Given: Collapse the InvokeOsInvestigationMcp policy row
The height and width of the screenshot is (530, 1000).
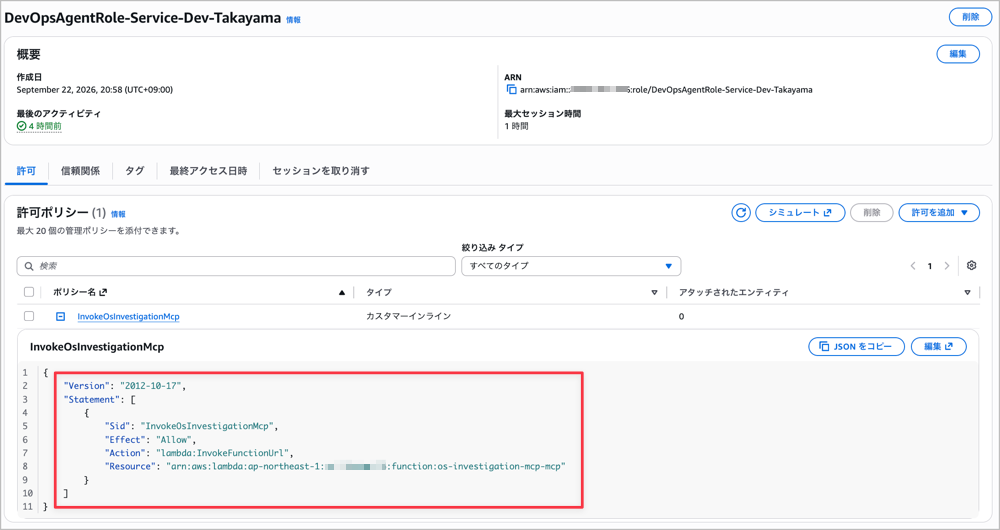Looking at the screenshot, I should pyautogui.click(x=61, y=316).
